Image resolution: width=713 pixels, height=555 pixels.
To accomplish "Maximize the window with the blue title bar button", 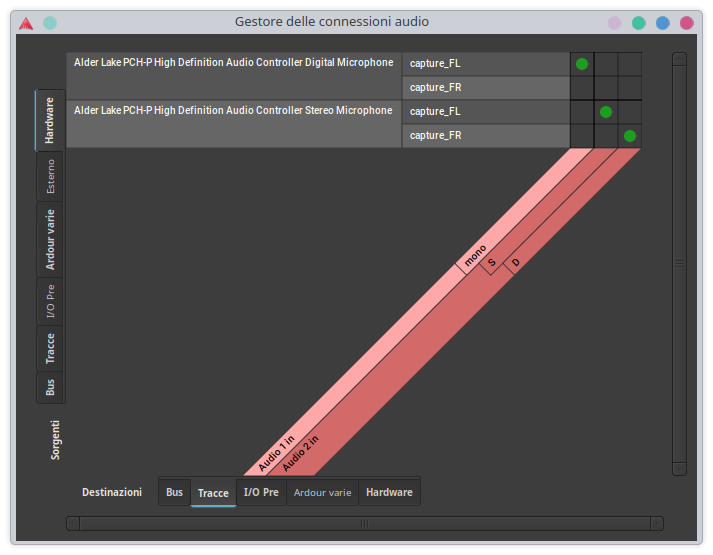I will click(x=662, y=22).
